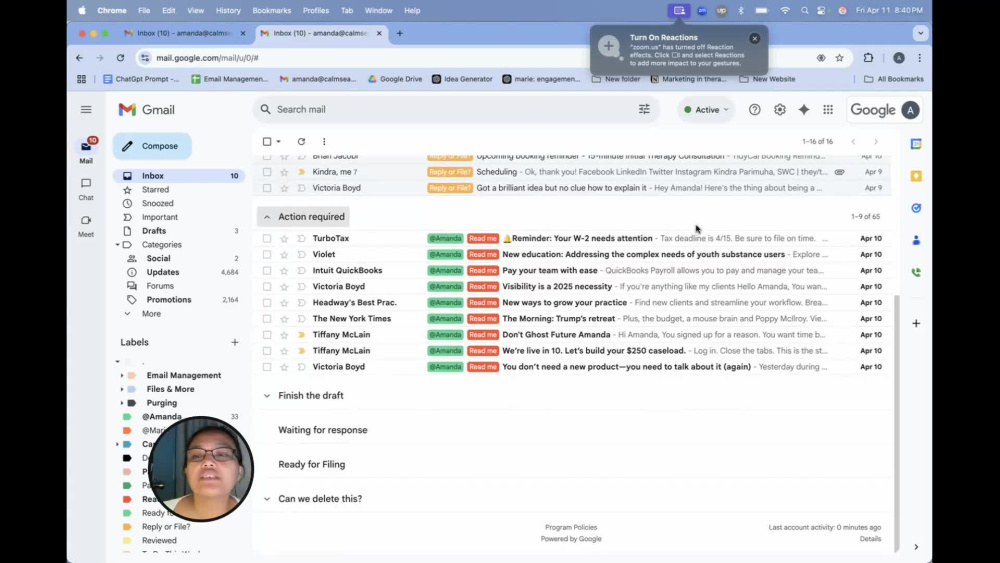Click the Gemini sparkle icon
Image resolution: width=1000 pixels, height=563 pixels.
(804, 110)
